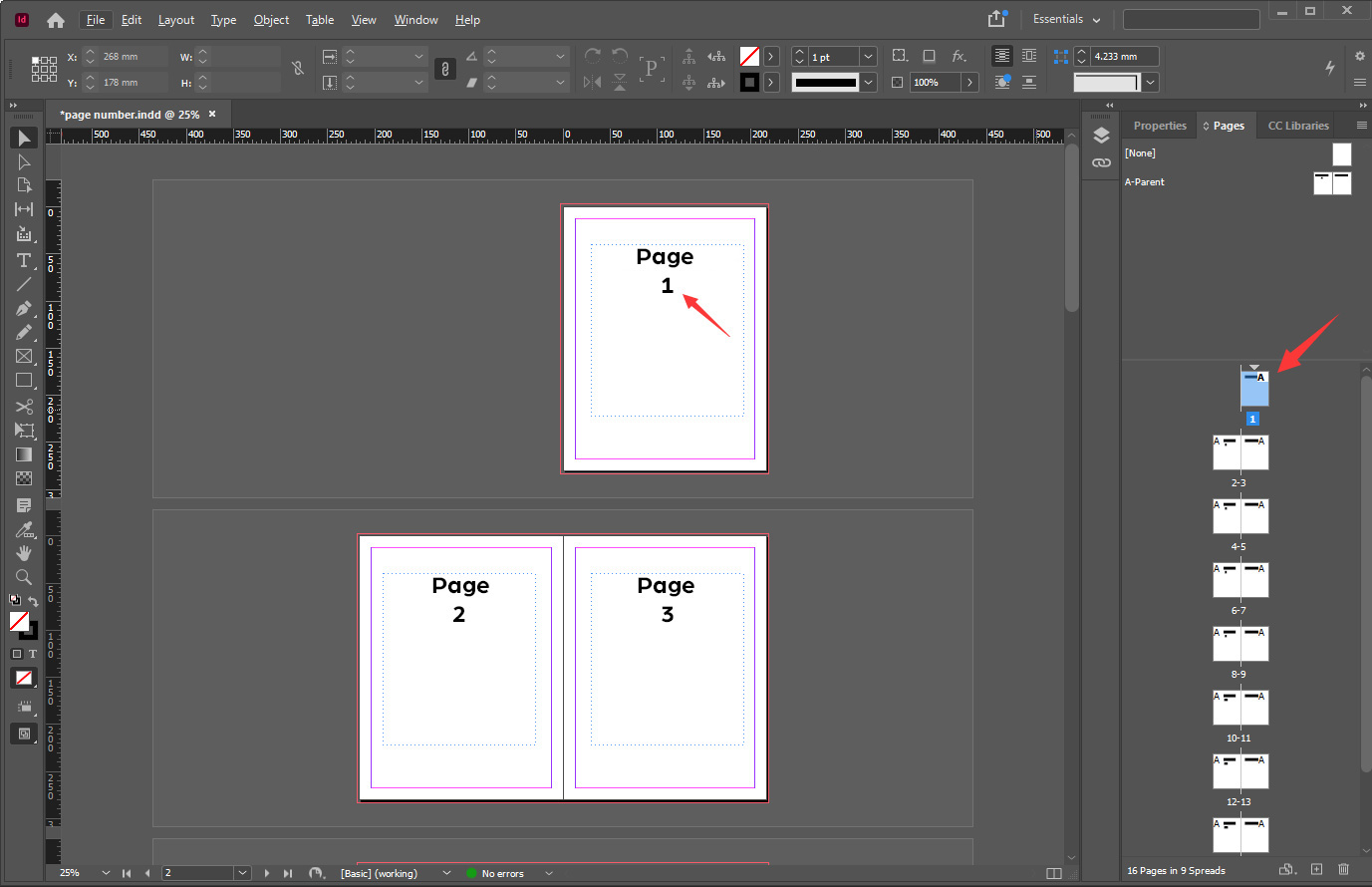Click the Share document icon

[997, 19]
